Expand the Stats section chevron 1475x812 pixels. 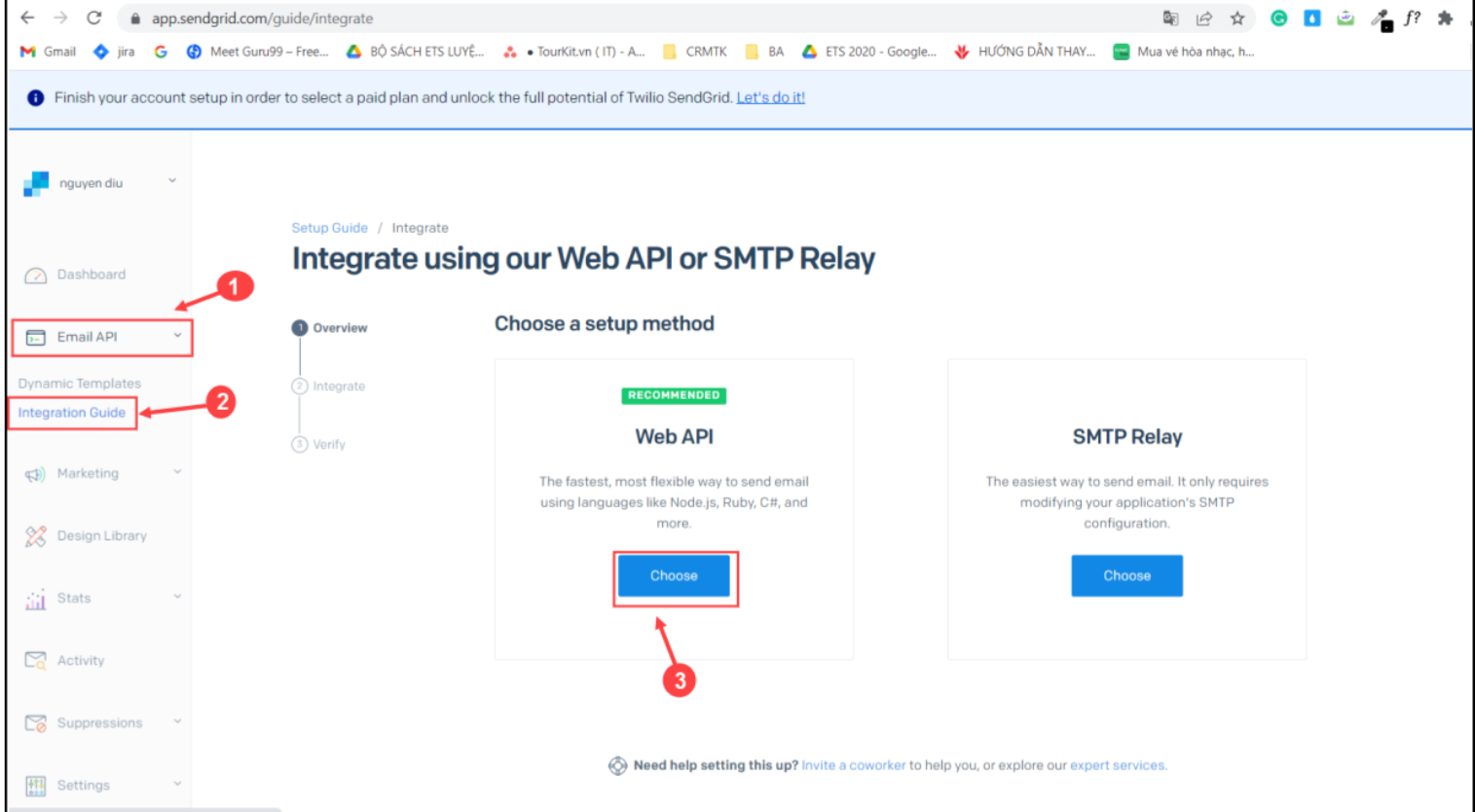[177, 597]
